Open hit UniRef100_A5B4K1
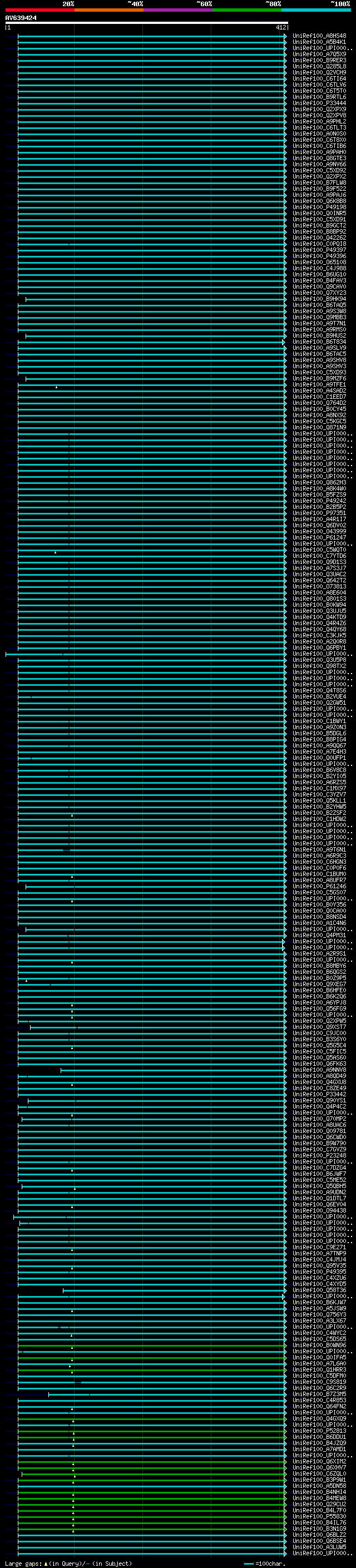 click(x=319, y=42)
